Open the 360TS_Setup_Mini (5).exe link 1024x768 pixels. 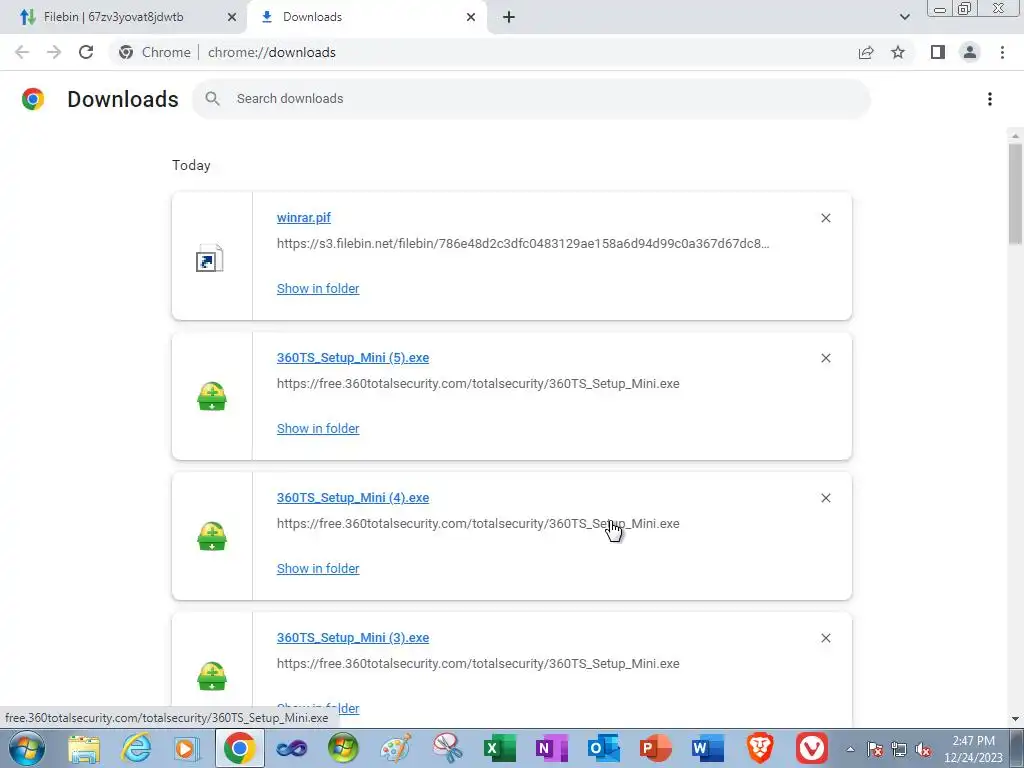tap(353, 357)
